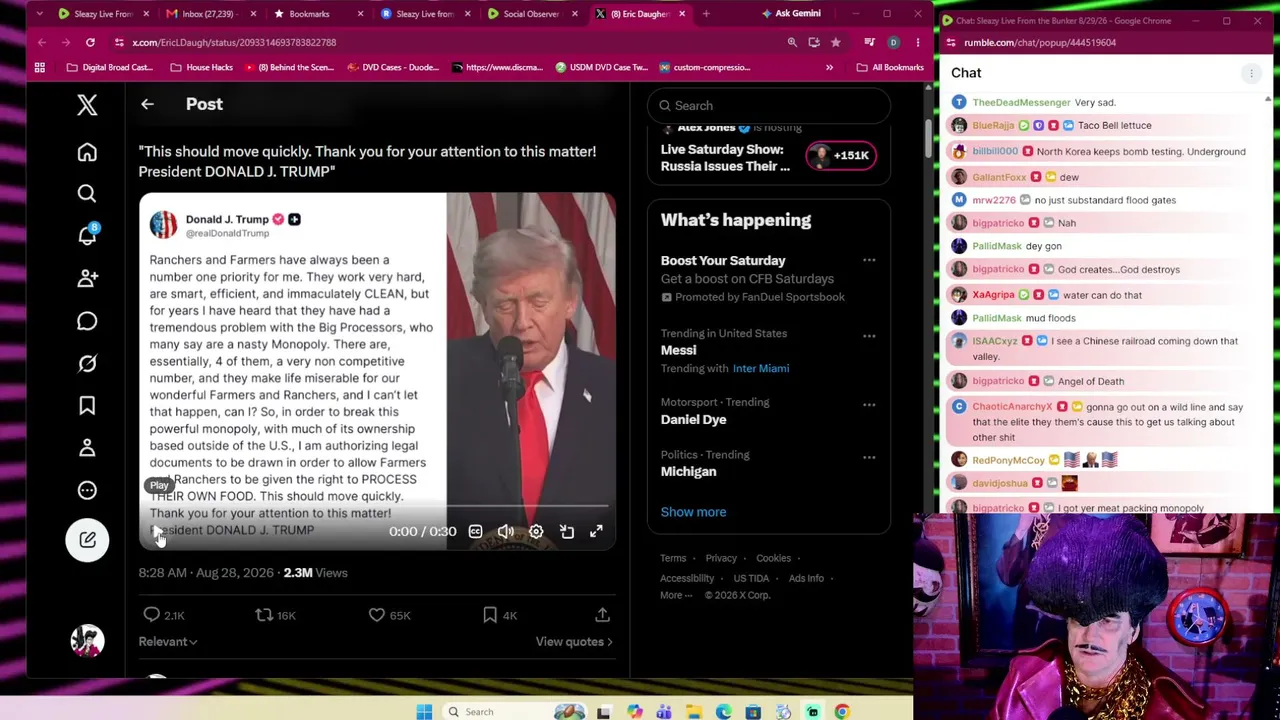The width and height of the screenshot is (1280, 720).
Task: Show hidden bookmarks via double chevron
Action: (x=829, y=68)
